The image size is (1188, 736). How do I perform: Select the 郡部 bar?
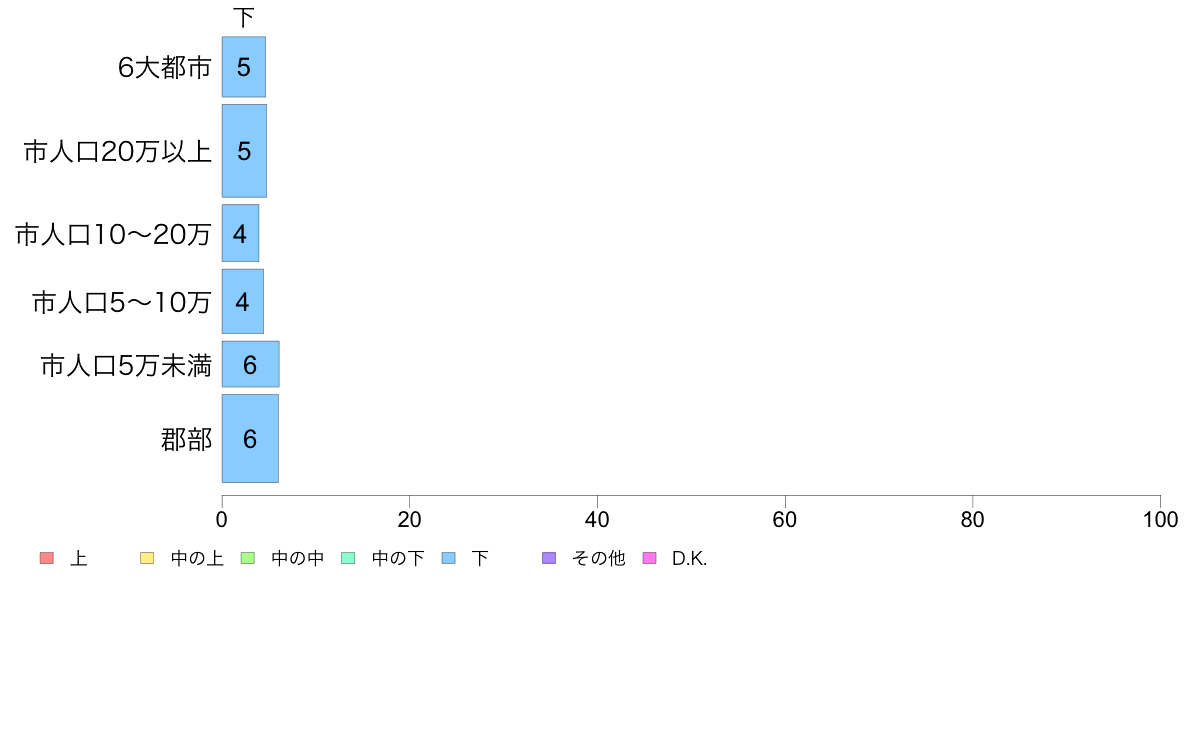tap(250, 439)
